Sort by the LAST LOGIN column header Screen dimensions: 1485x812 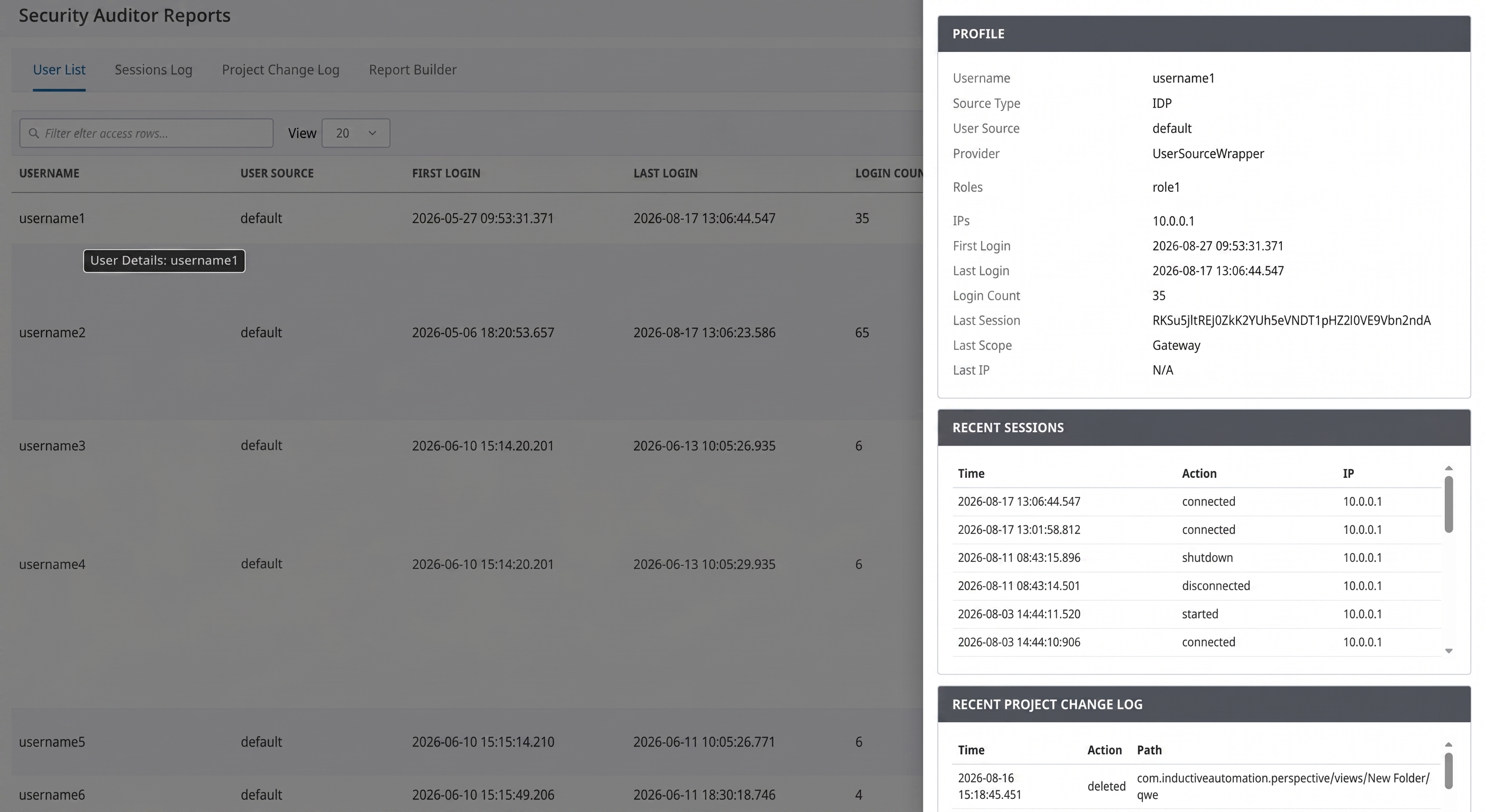click(665, 173)
